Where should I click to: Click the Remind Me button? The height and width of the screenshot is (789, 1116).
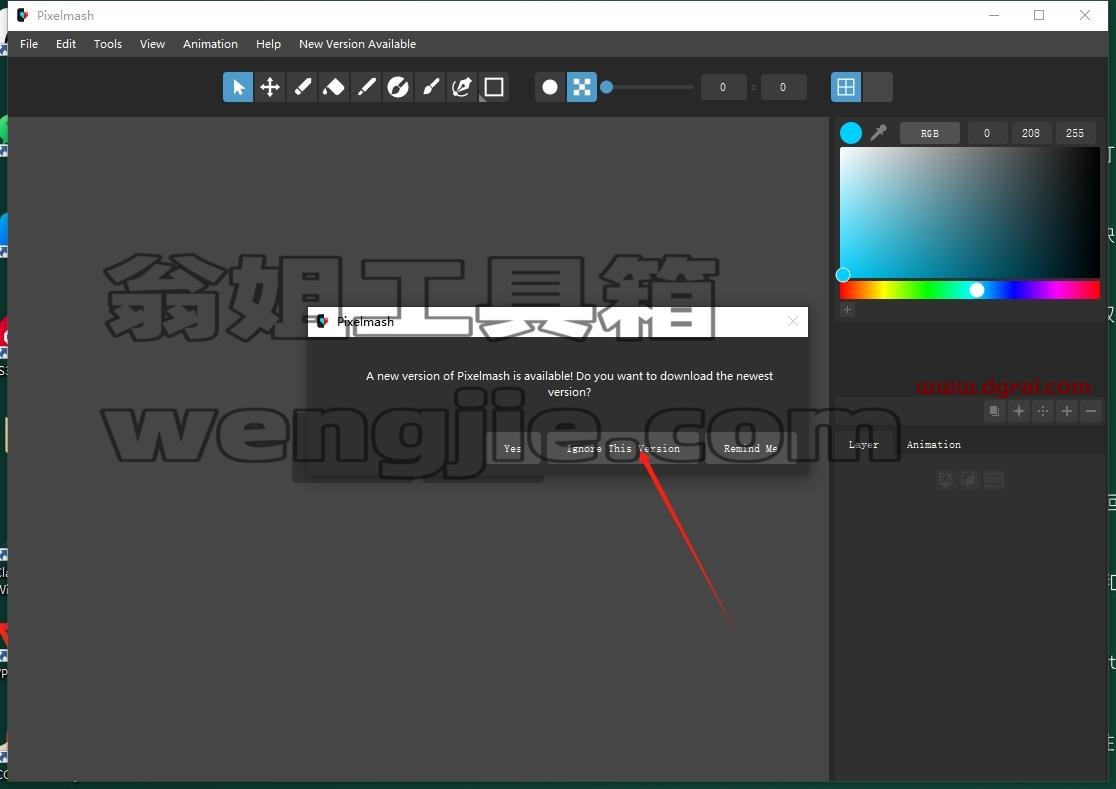(750, 448)
